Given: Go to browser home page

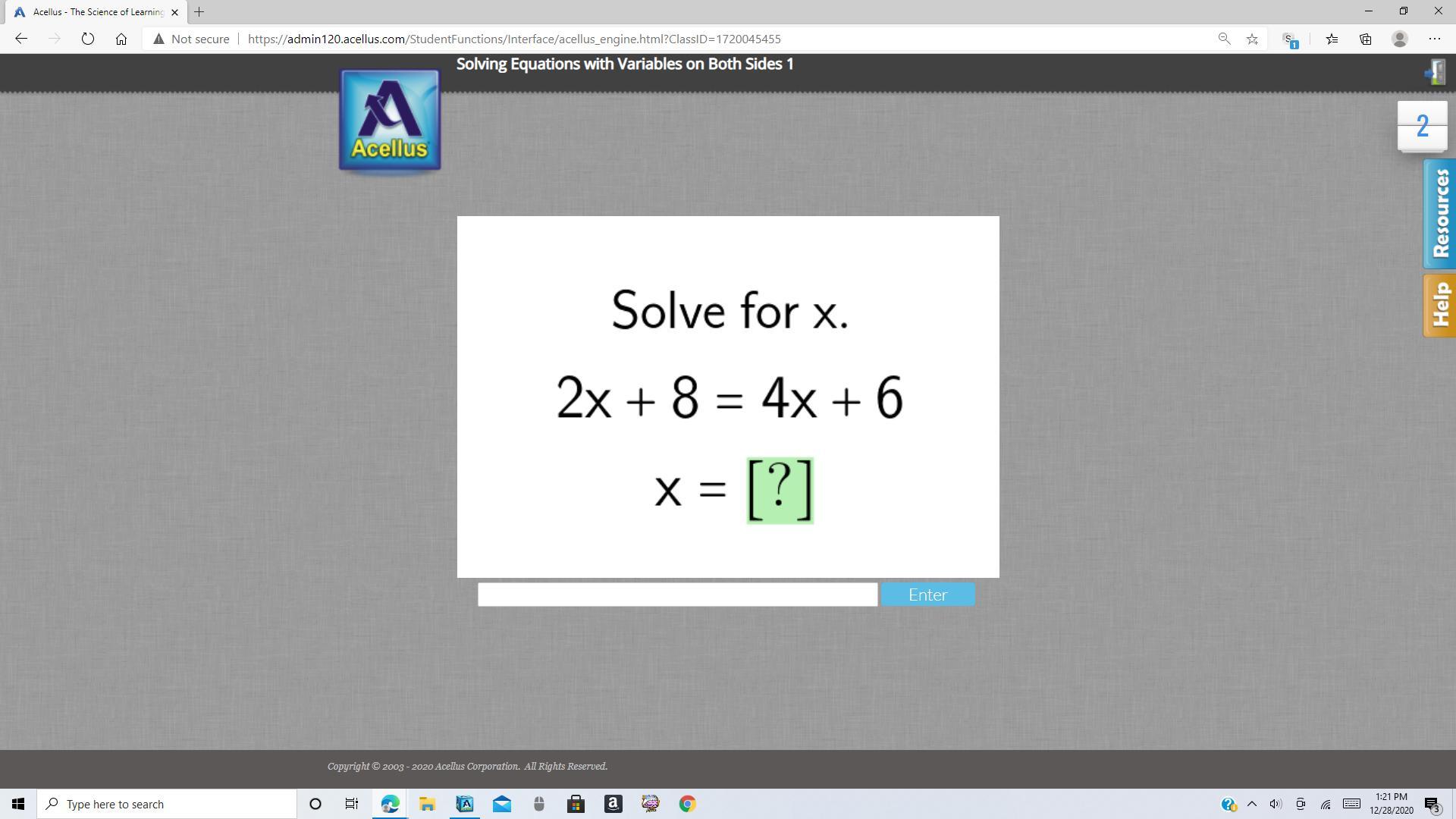Looking at the screenshot, I should coord(121,39).
